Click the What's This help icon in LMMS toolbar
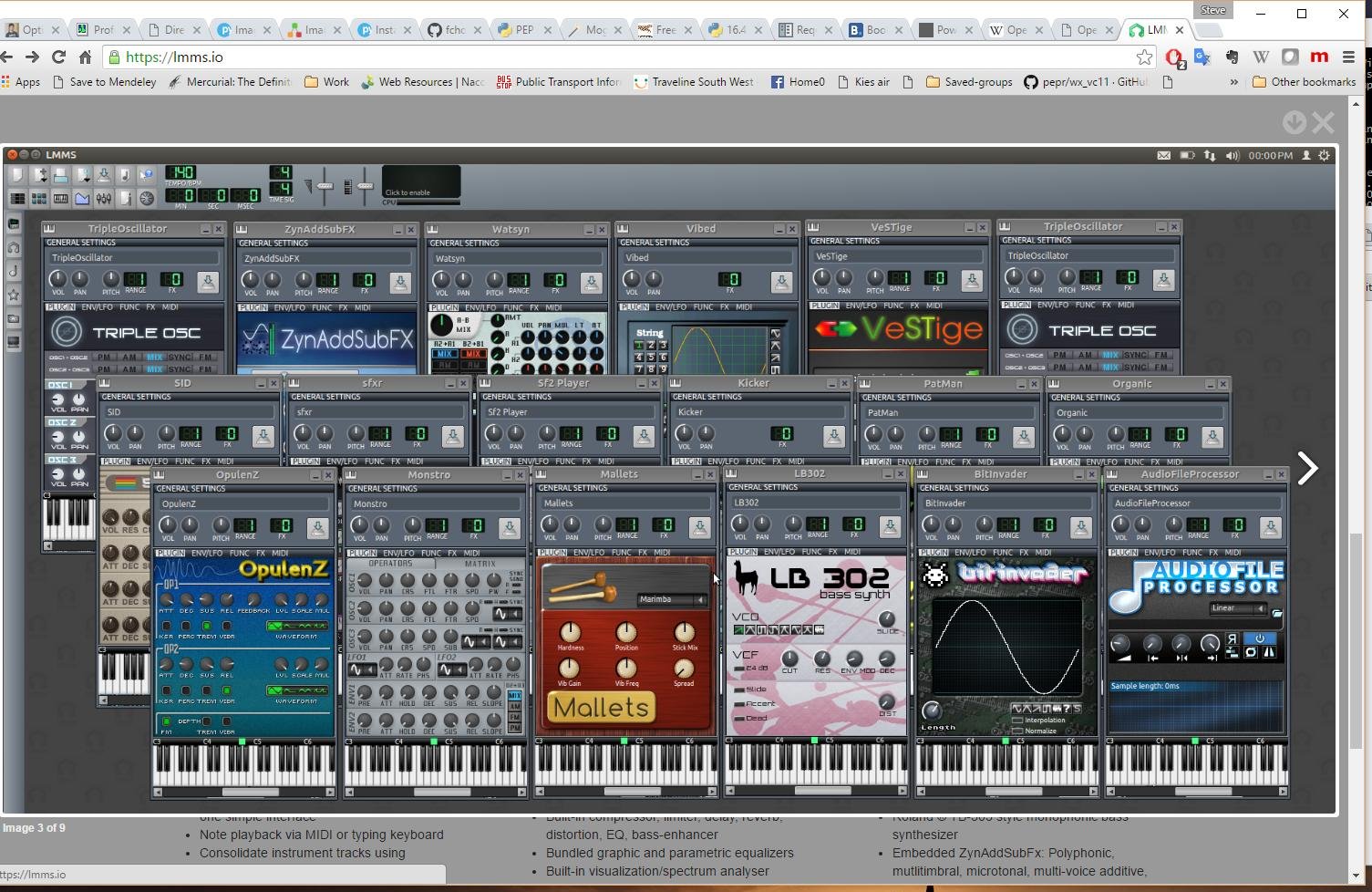The image size is (1372, 892). click(146, 175)
